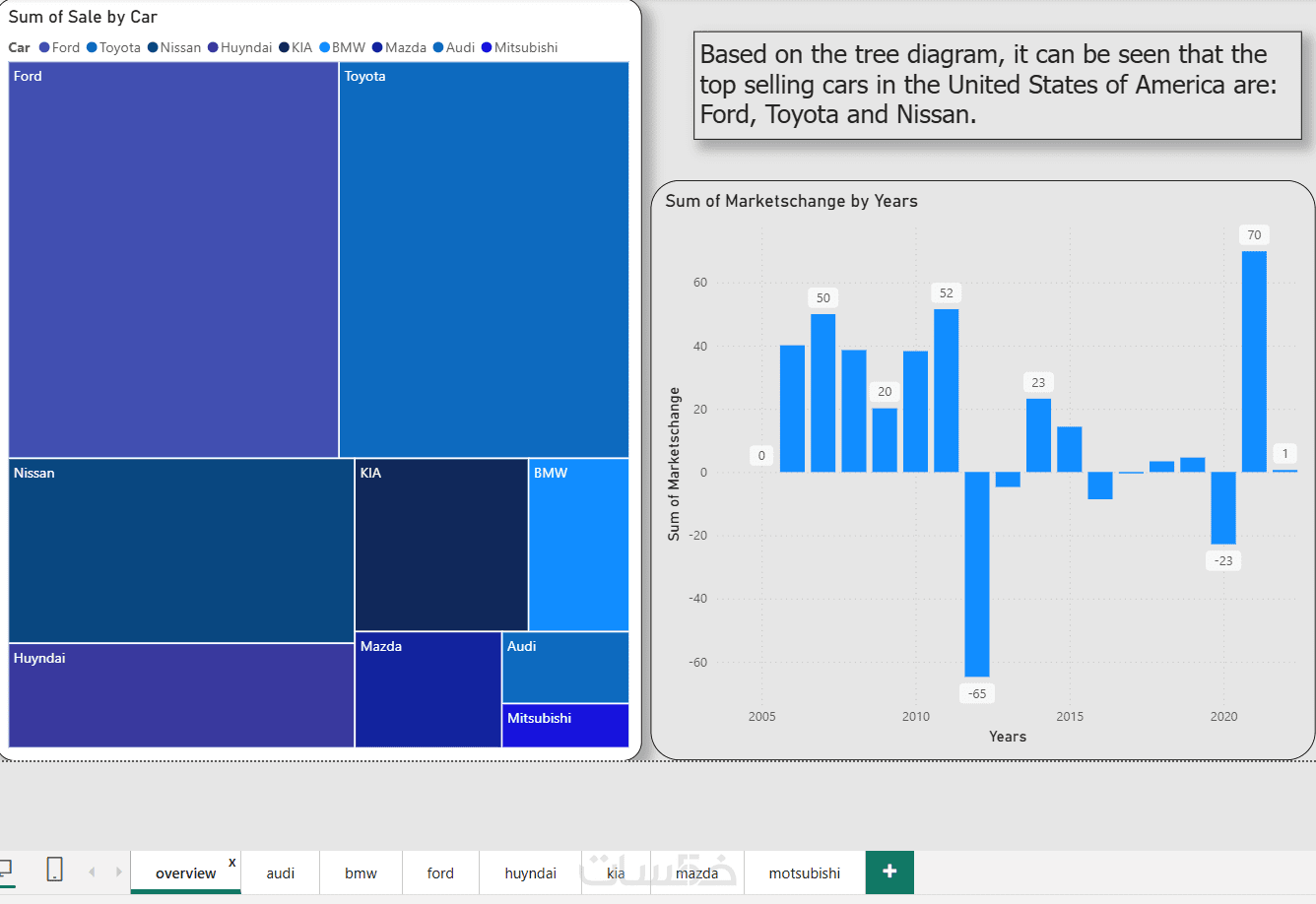Select the bar labeled 52
Image resolution: width=1316 pixels, height=904 pixels.
947,391
